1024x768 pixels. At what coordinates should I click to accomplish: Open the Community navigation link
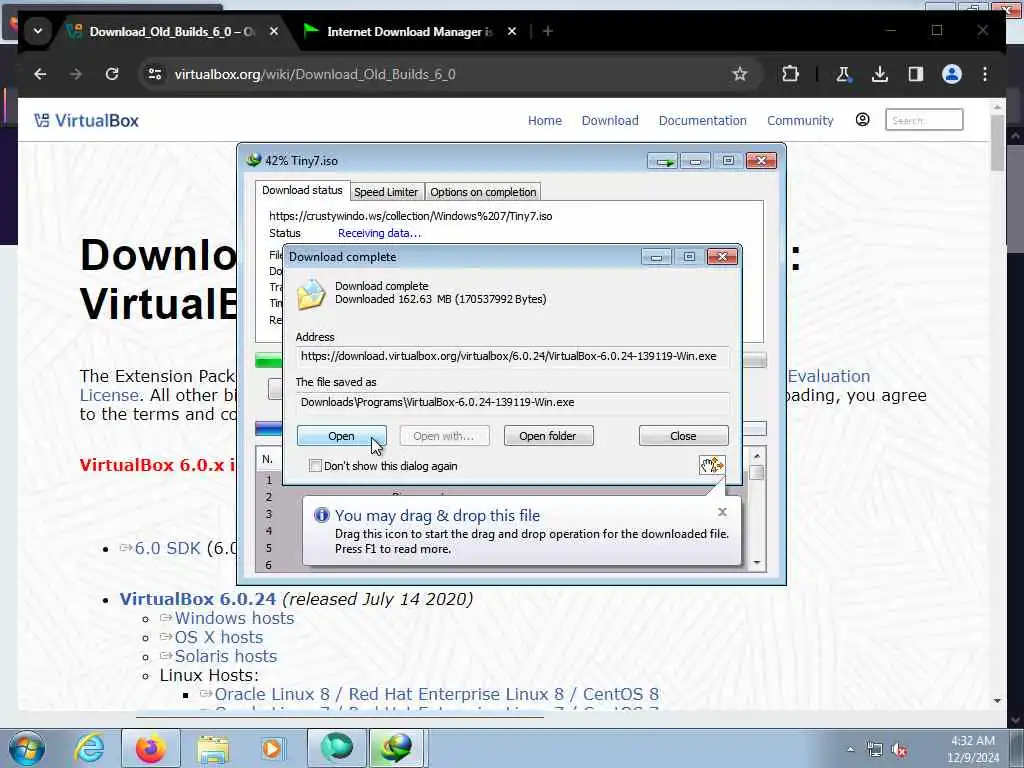tap(800, 121)
